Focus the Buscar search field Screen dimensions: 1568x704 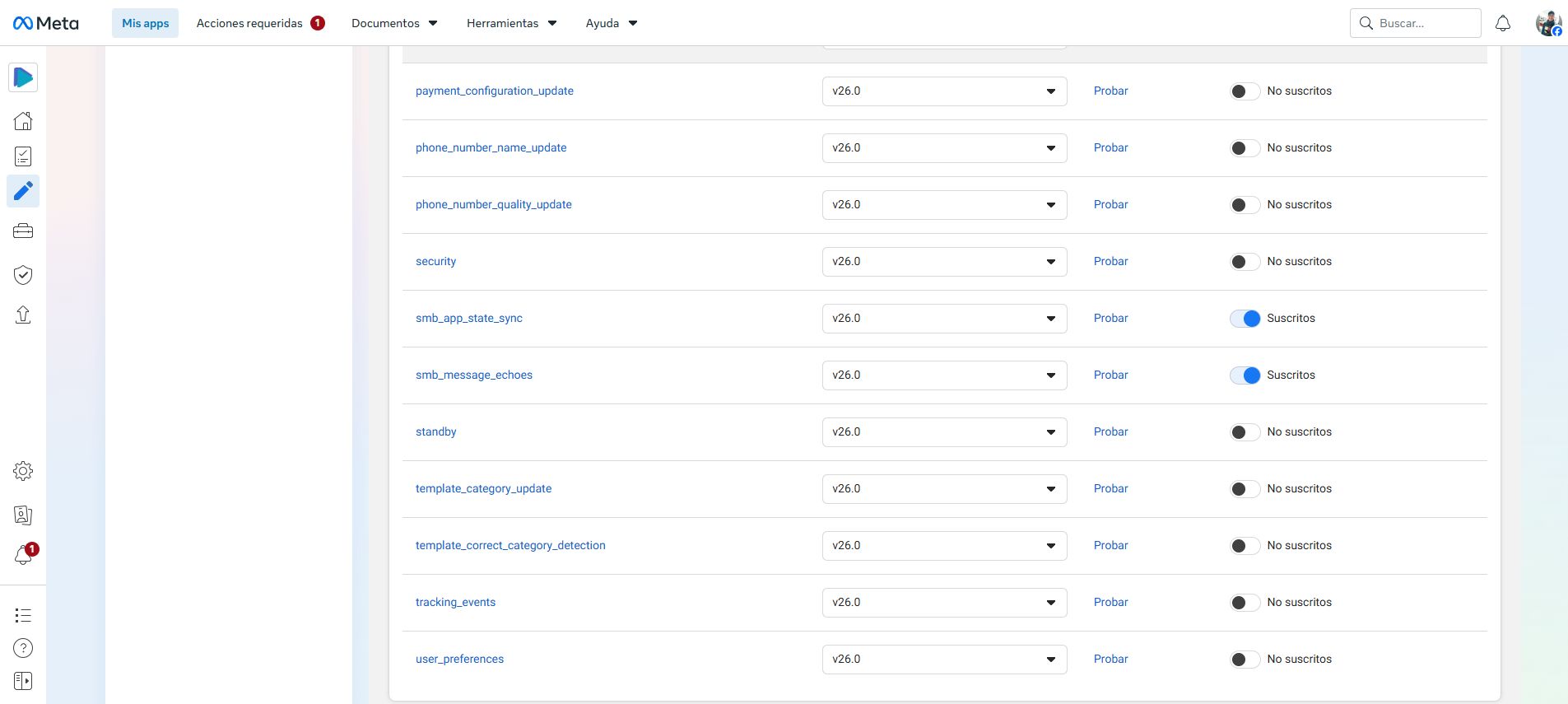[1415, 23]
